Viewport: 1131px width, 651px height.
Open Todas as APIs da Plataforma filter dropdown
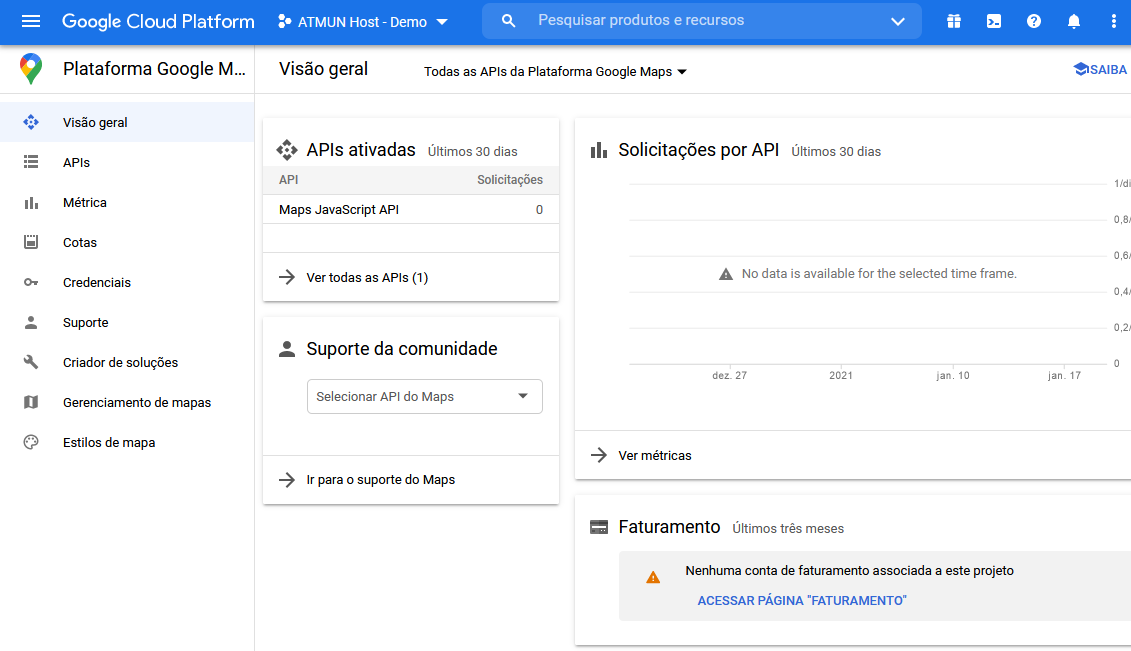[555, 71]
